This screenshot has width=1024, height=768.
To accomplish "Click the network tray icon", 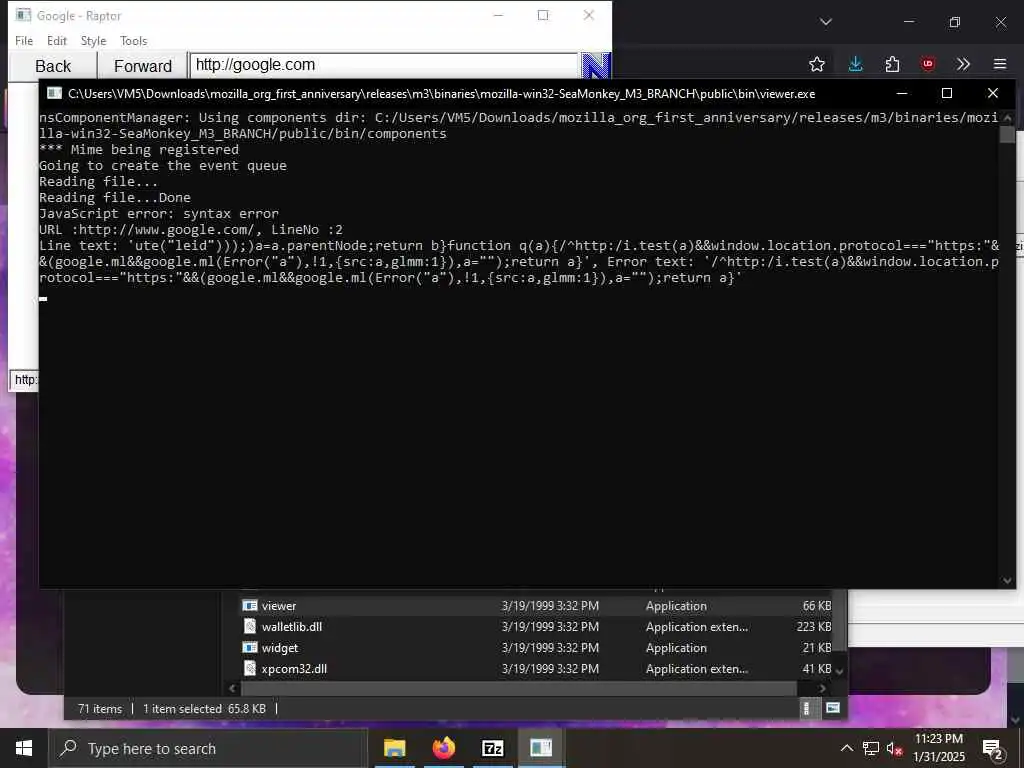I will (x=871, y=748).
